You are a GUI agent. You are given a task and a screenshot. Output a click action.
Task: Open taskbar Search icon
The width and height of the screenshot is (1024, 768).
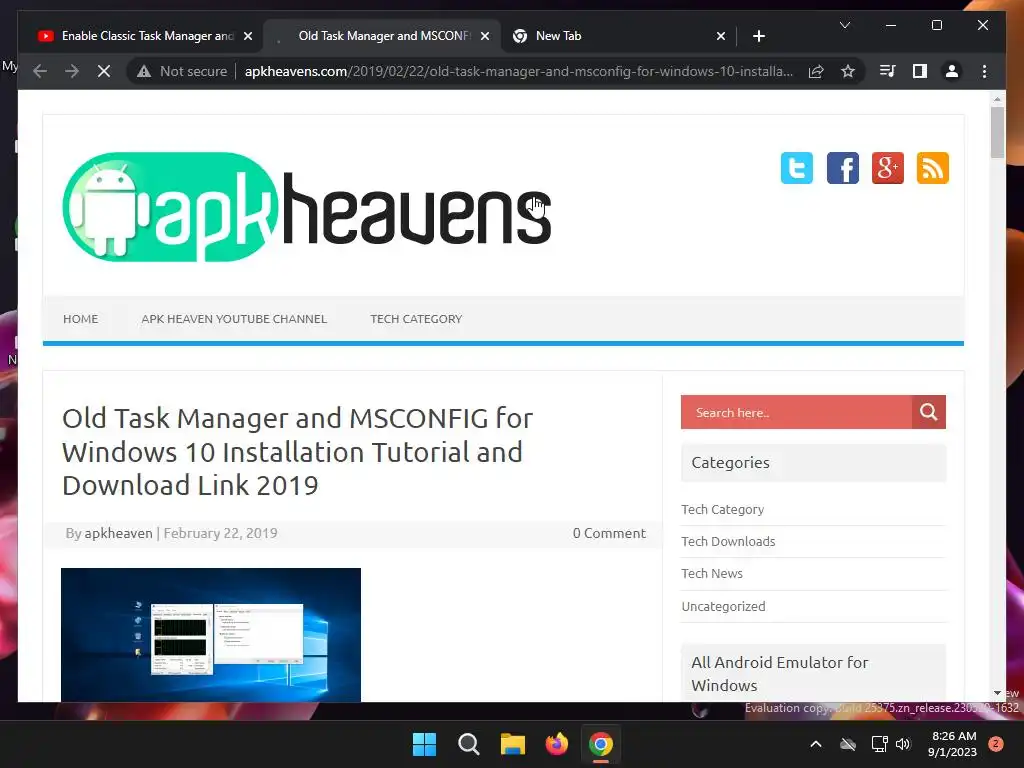pos(469,744)
